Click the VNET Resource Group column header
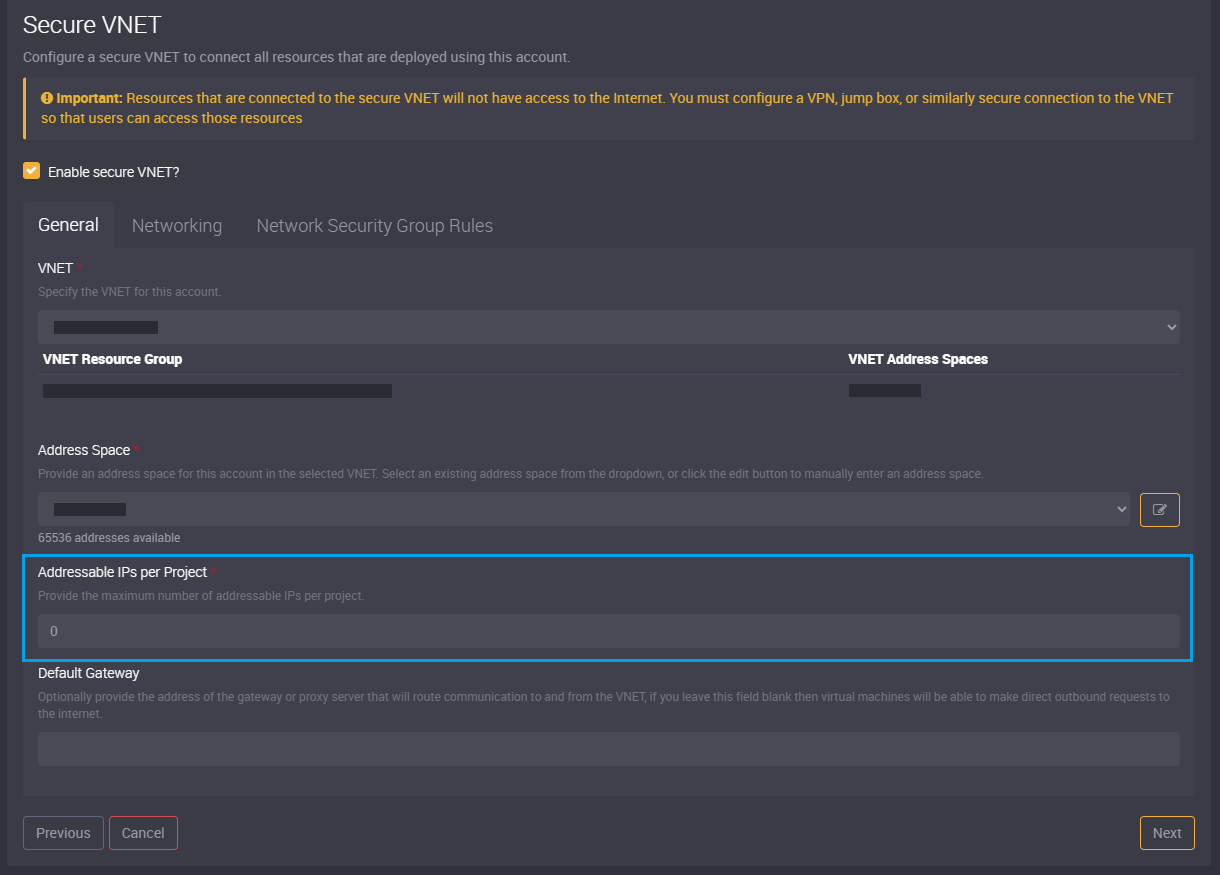Viewport: 1220px width, 875px height. click(112, 359)
